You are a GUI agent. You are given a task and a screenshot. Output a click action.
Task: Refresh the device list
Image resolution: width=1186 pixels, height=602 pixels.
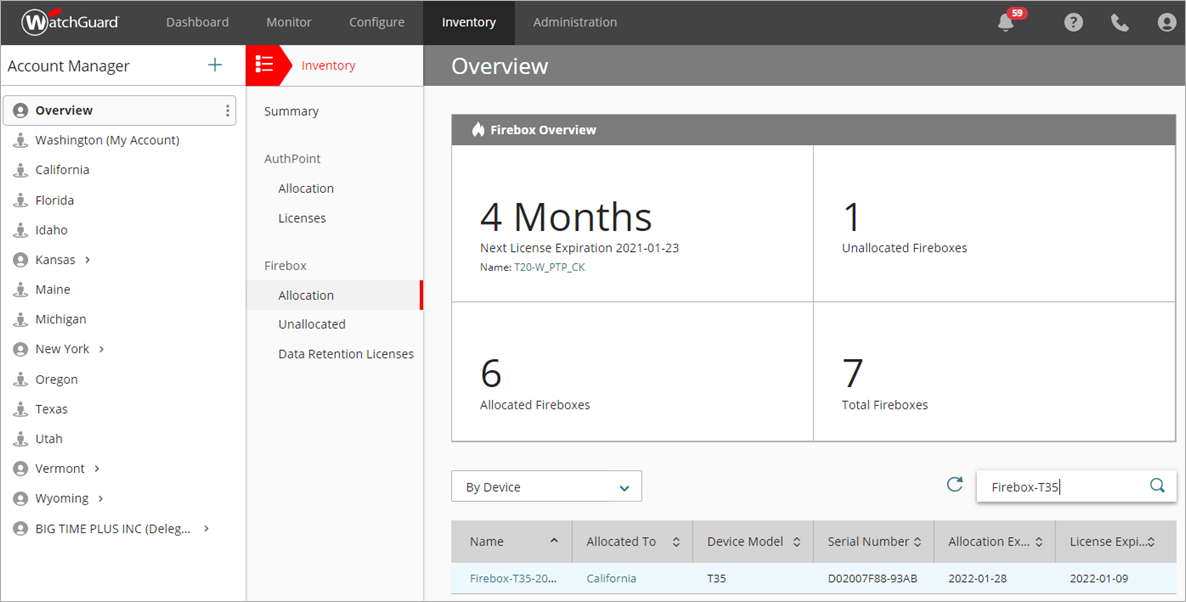pos(954,484)
